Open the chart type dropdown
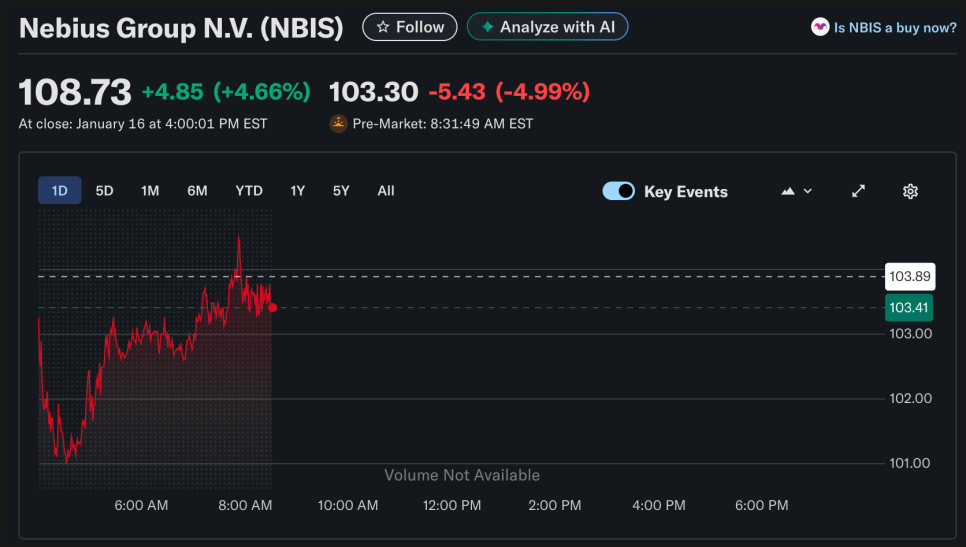The width and height of the screenshot is (966, 547). (796, 191)
